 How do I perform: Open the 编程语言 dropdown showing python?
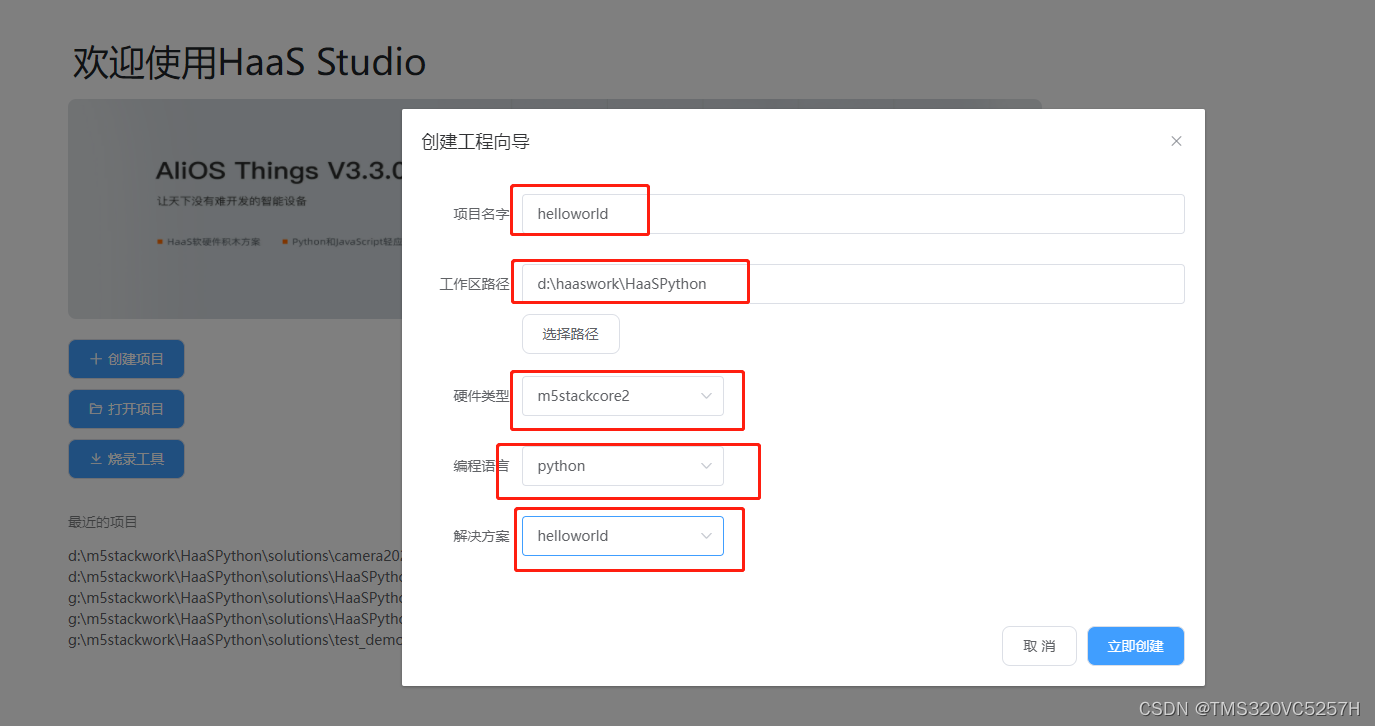point(623,466)
